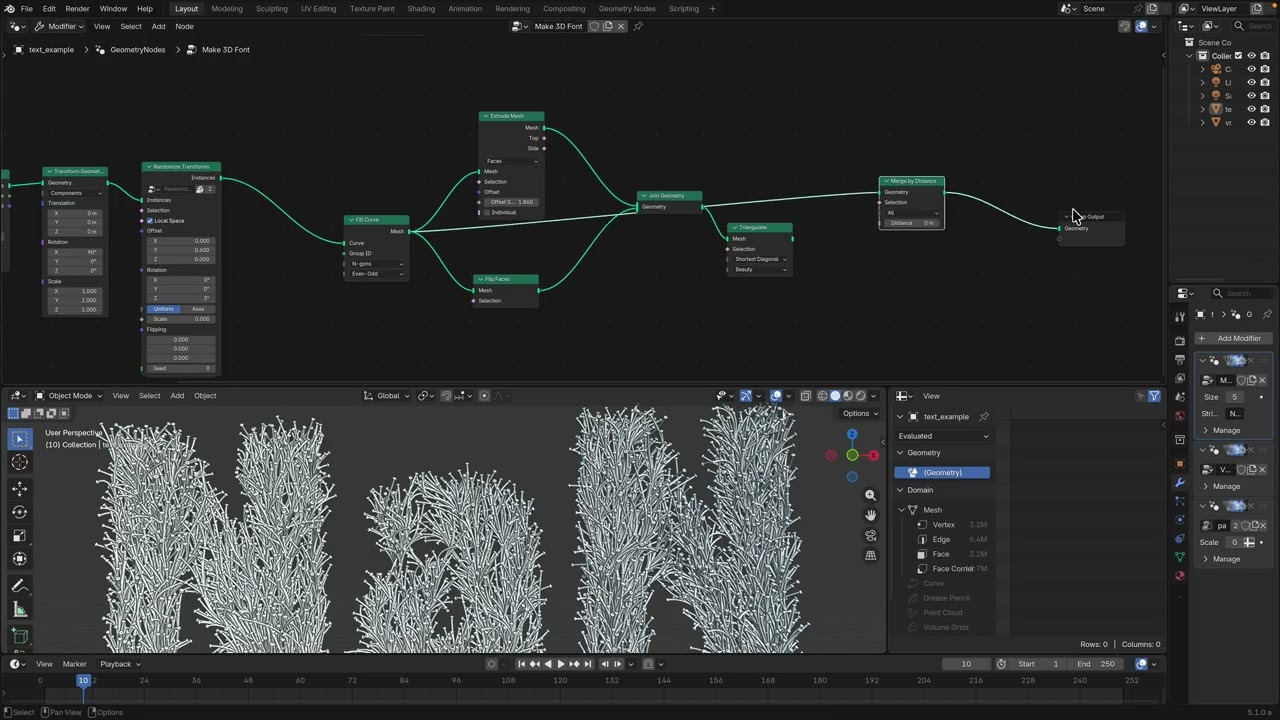Screen dimensions: 1280x720
Task: Open the Evaluated dropdown in spreadsheet
Action: click(x=943, y=436)
